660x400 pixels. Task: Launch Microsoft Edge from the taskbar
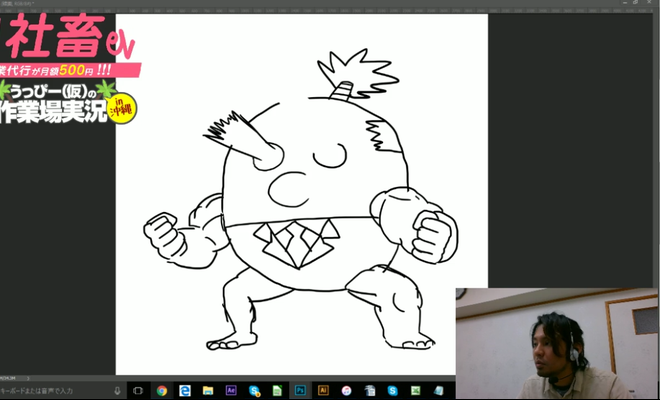click(185, 390)
